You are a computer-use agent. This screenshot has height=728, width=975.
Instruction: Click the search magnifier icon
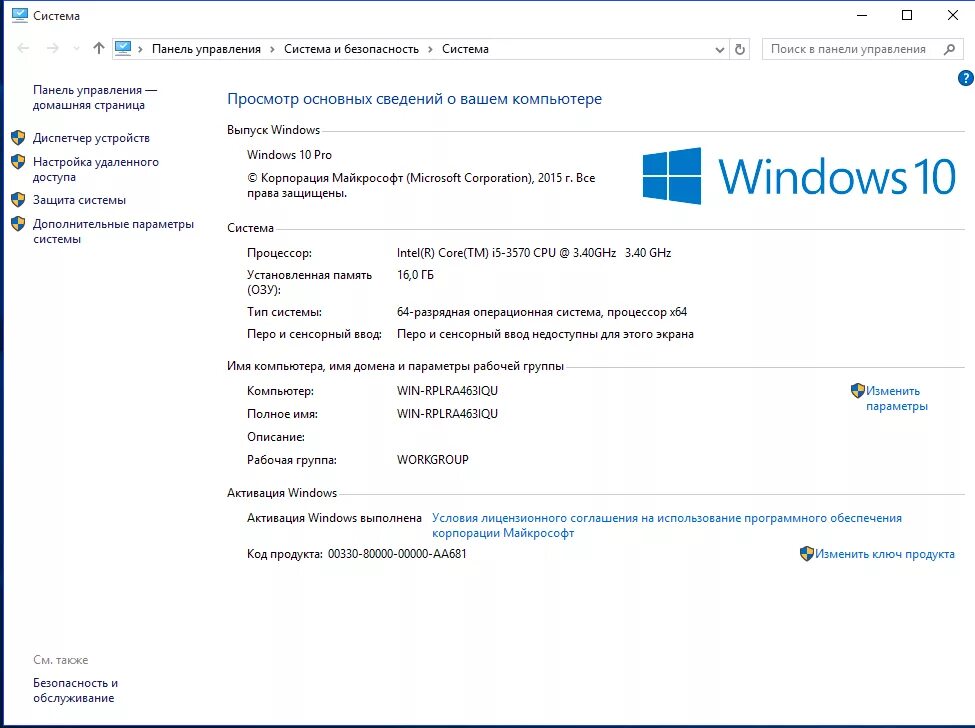pos(949,49)
